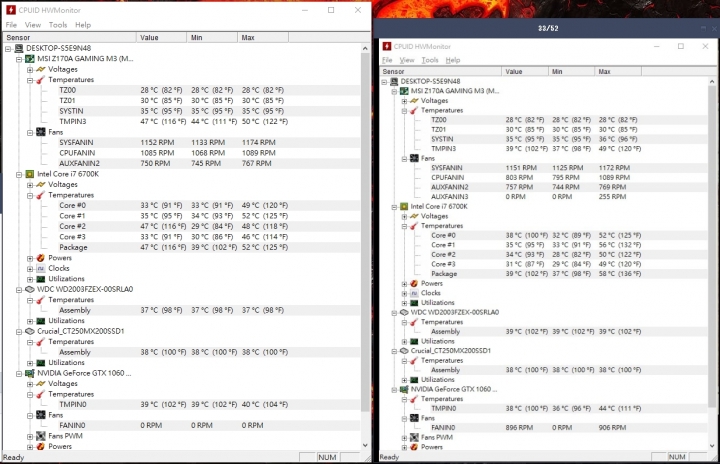Image resolution: width=720 pixels, height=464 pixels.
Task: Click the CPU Utilizations icon in left window
Action: (x=40, y=279)
